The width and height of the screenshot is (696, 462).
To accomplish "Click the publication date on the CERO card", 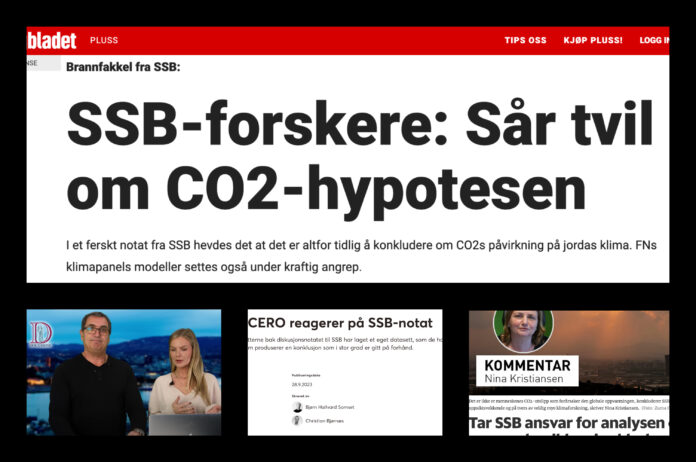I will tap(302, 384).
